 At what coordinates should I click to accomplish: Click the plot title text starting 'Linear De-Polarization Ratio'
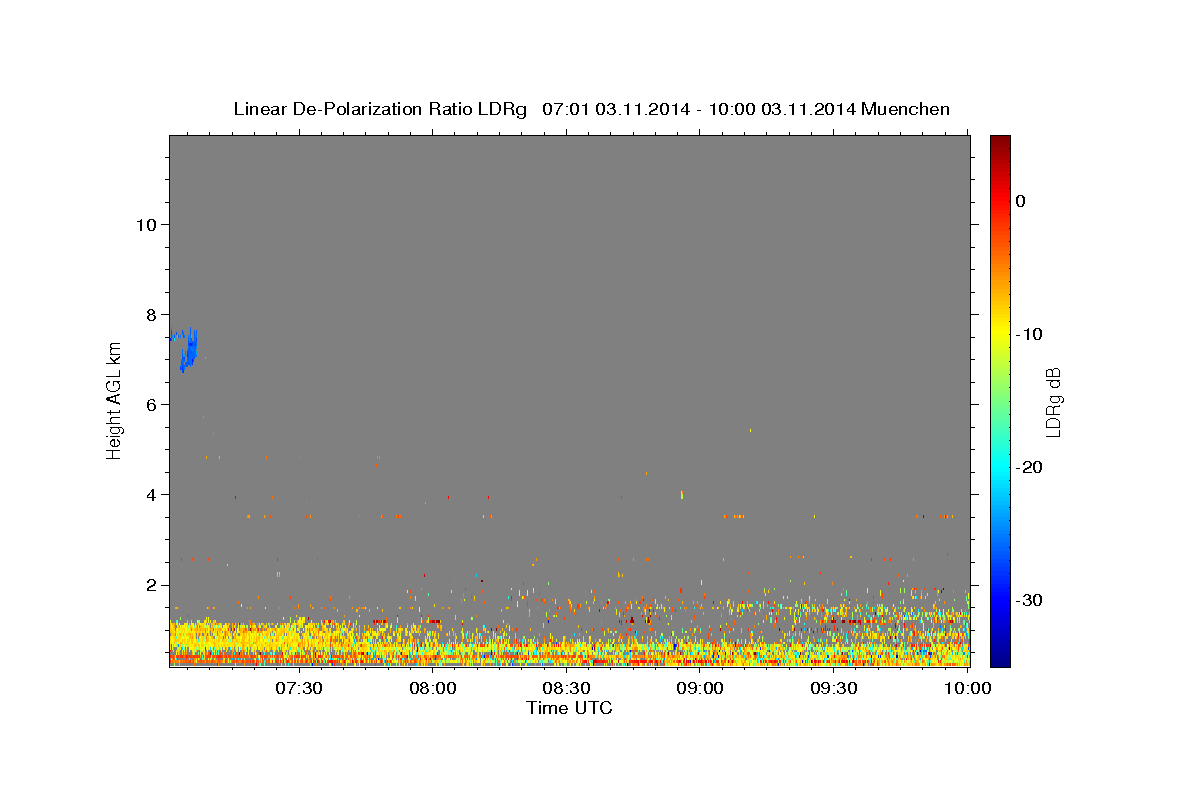pyautogui.click(x=591, y=109)
